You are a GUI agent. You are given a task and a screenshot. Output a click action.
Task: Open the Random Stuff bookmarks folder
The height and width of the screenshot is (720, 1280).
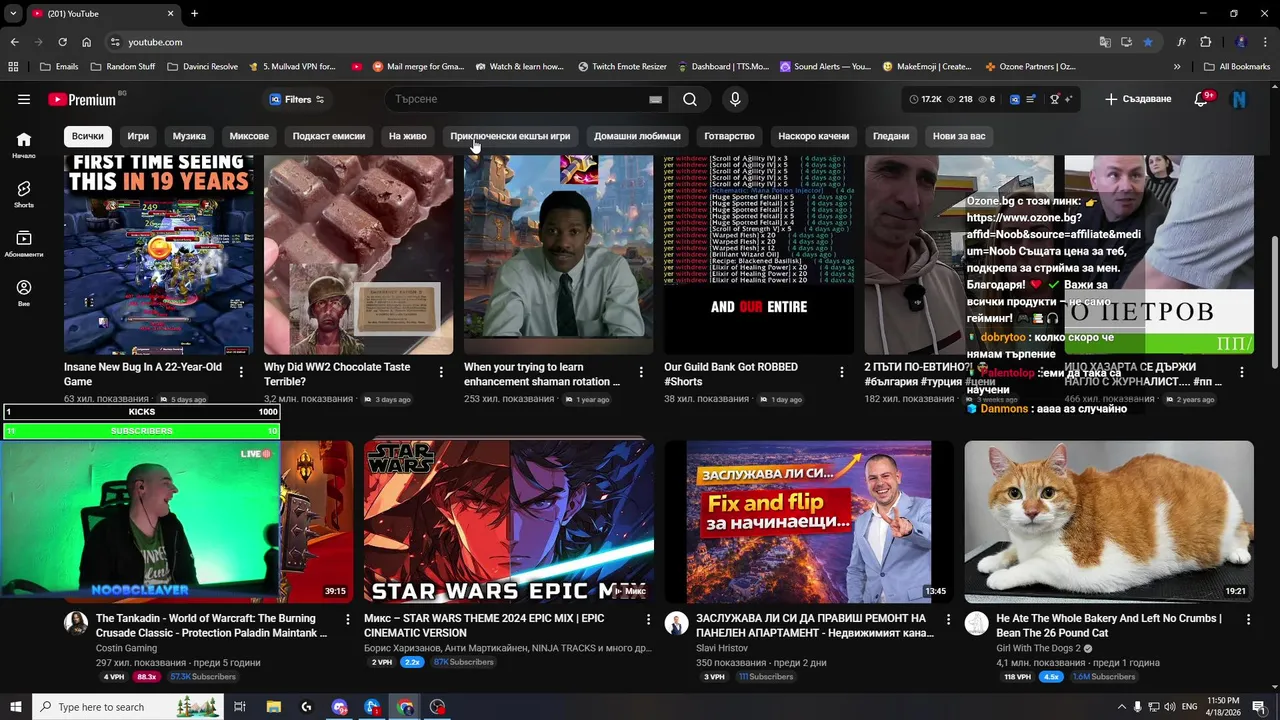tap(123, 66)
